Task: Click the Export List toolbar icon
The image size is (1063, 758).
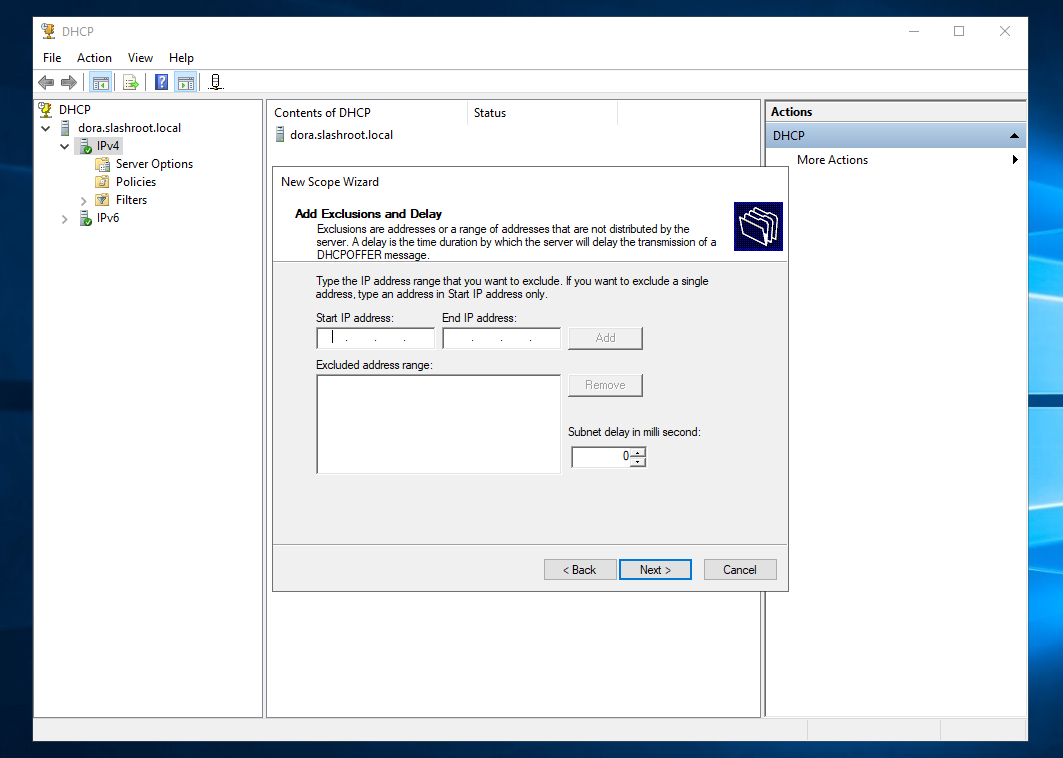Action: [x=130, y=83]
